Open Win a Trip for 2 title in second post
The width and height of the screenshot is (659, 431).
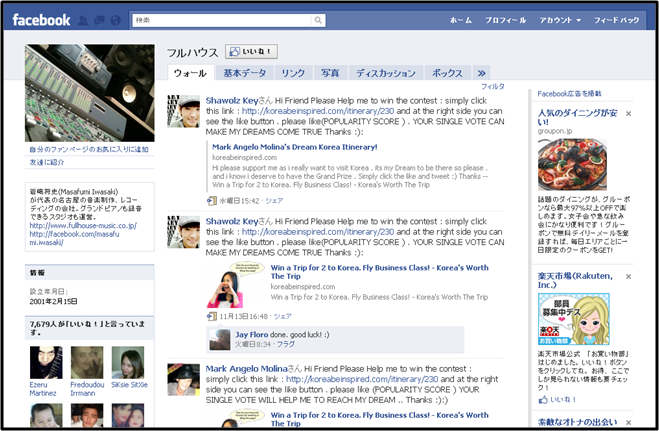click(380, 272)
